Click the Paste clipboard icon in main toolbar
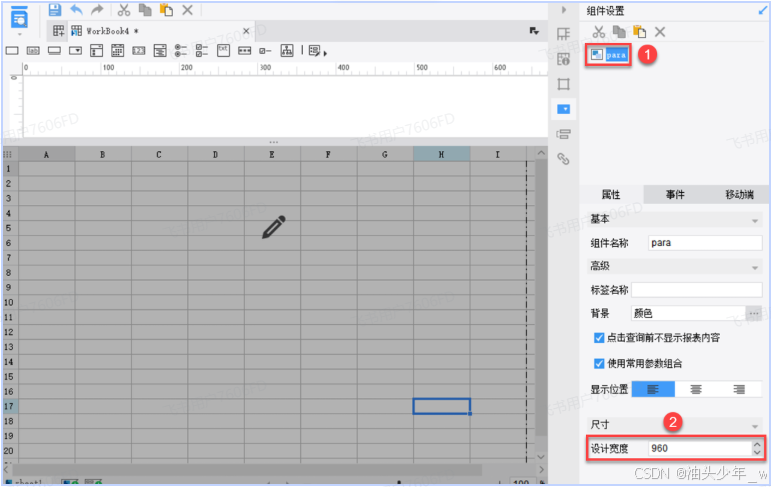This screenshot has width=771, height=487. (x=166, y=10)
